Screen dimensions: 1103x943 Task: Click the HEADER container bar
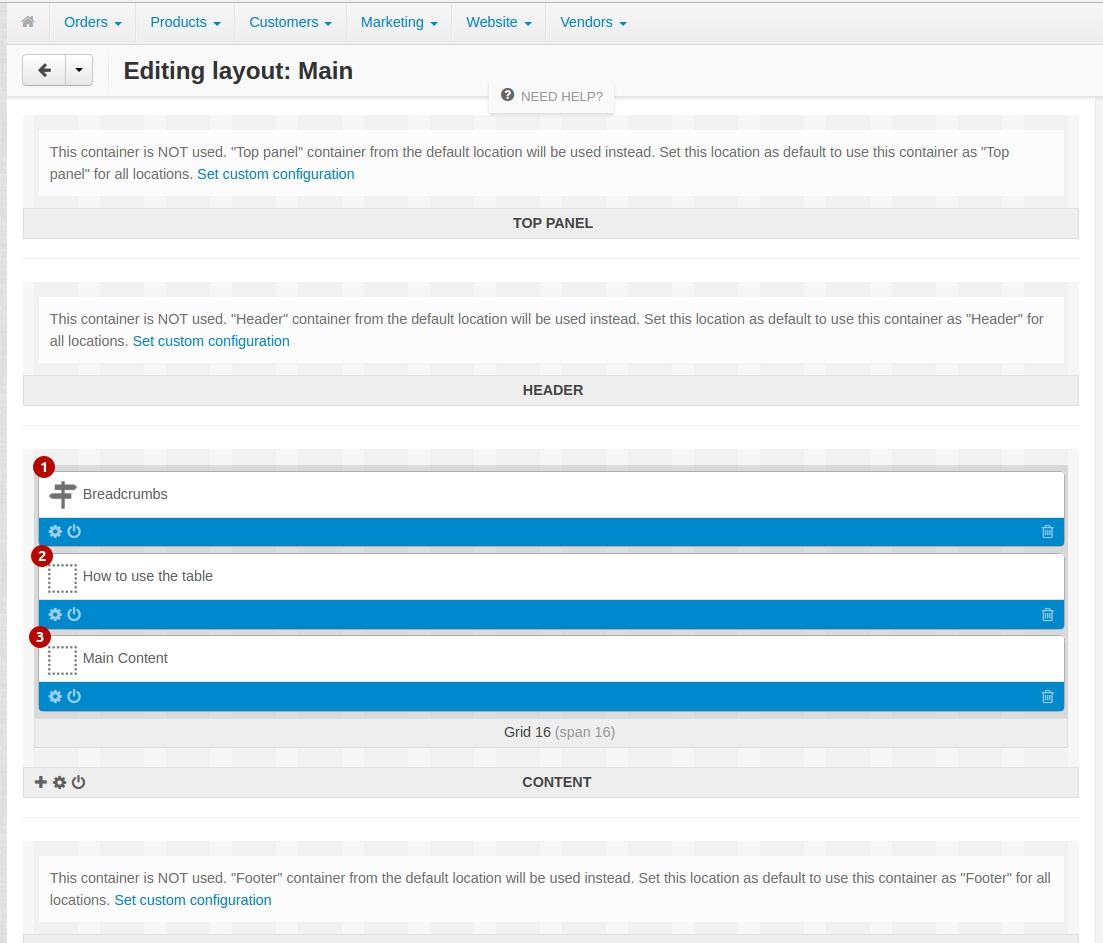[551, 390]
